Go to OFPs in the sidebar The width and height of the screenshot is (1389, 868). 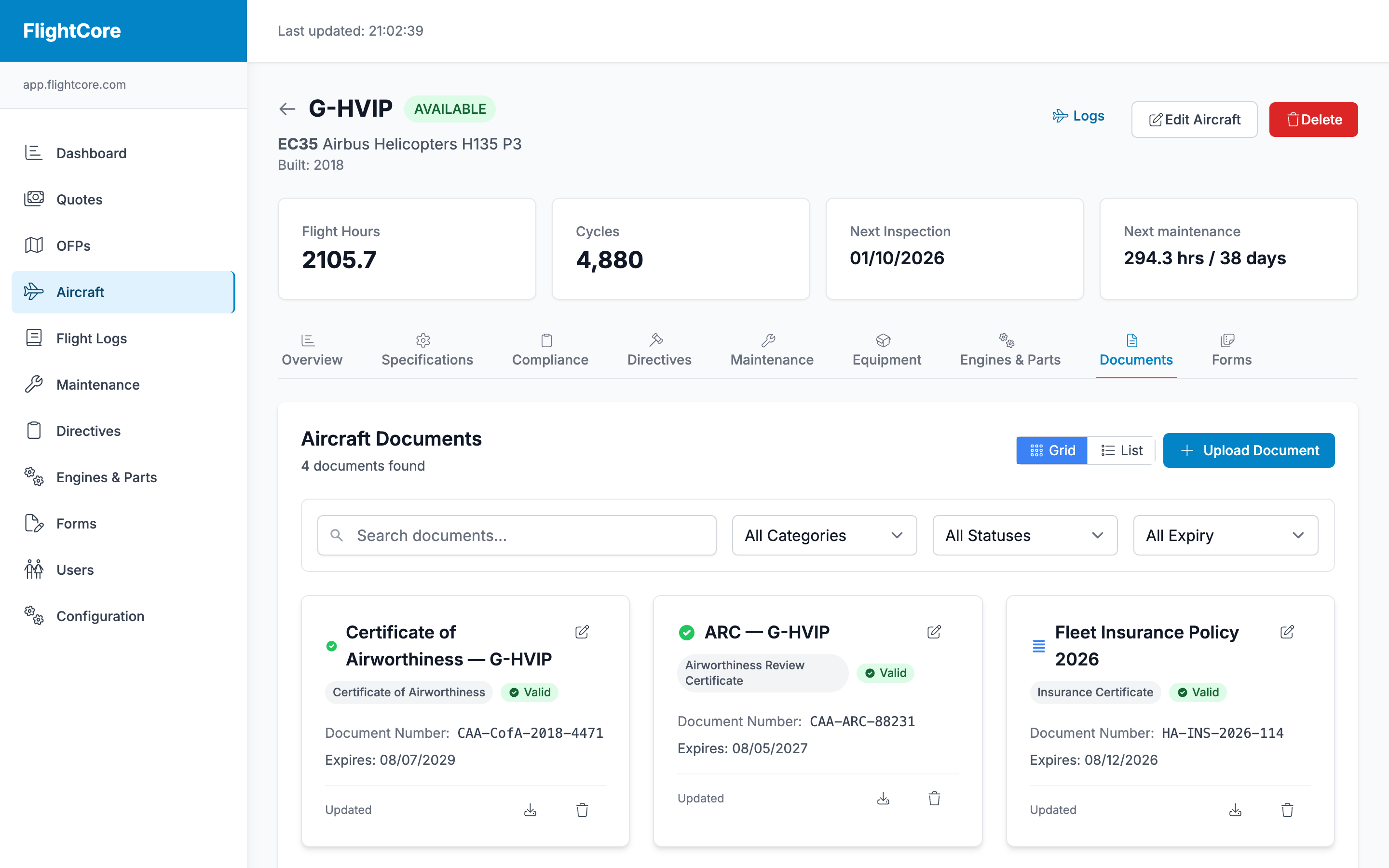click(x=123, y=246)
